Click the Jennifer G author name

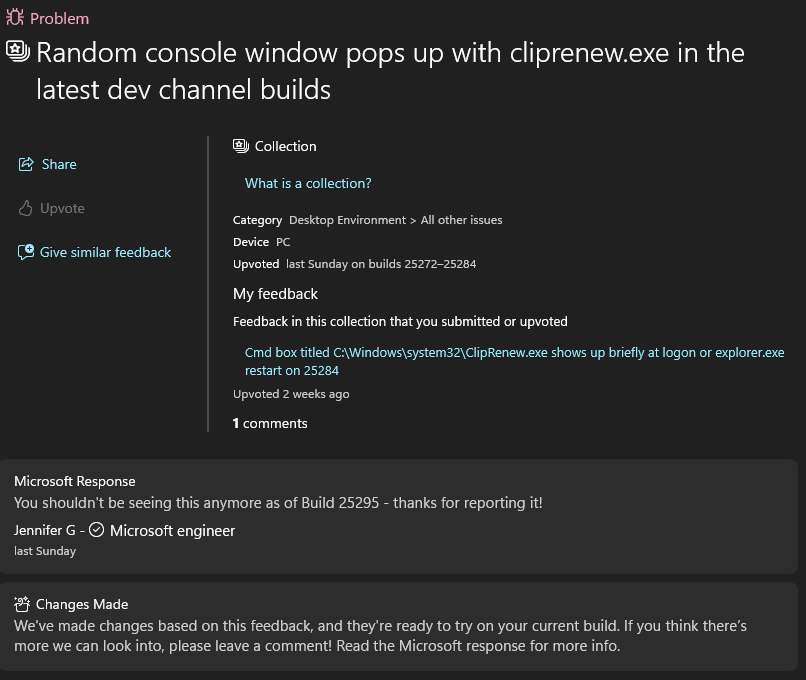coord(44,530)
